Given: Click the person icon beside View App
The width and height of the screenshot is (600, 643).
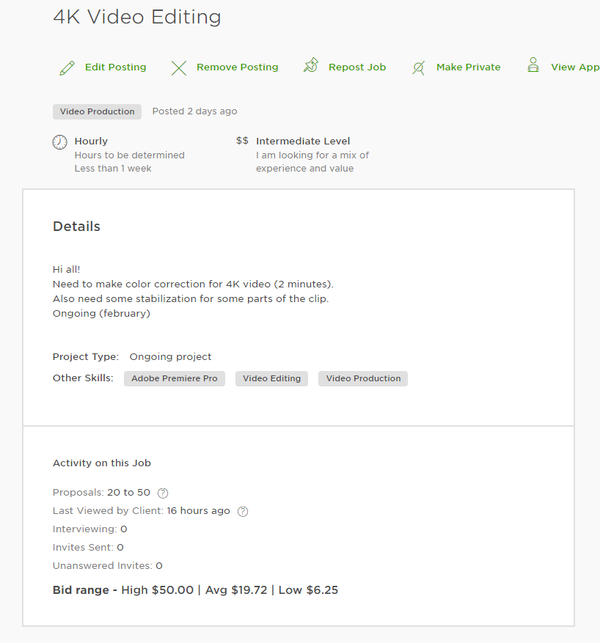Looking at the screenshot, I should click(533, 66).
